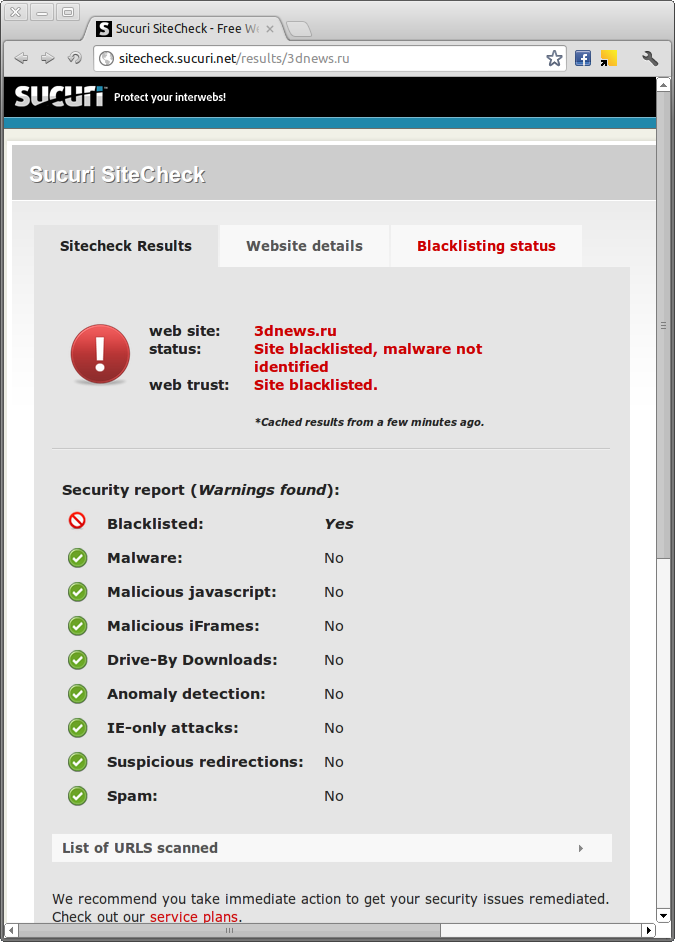Open the service plans link
This screenshot has width=675, height=942.
point(194,917)
